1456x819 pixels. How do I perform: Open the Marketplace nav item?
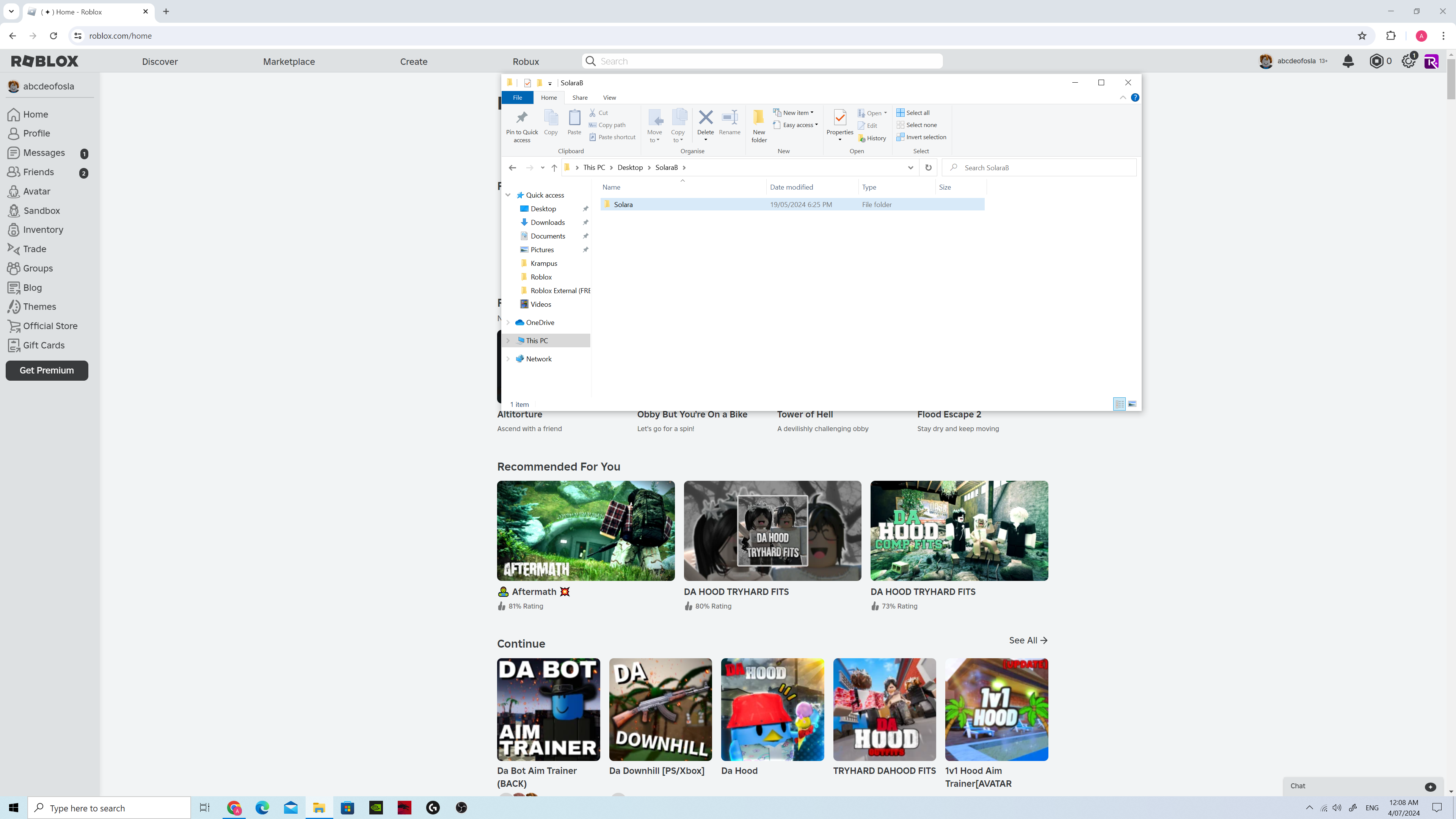point(289,61)
